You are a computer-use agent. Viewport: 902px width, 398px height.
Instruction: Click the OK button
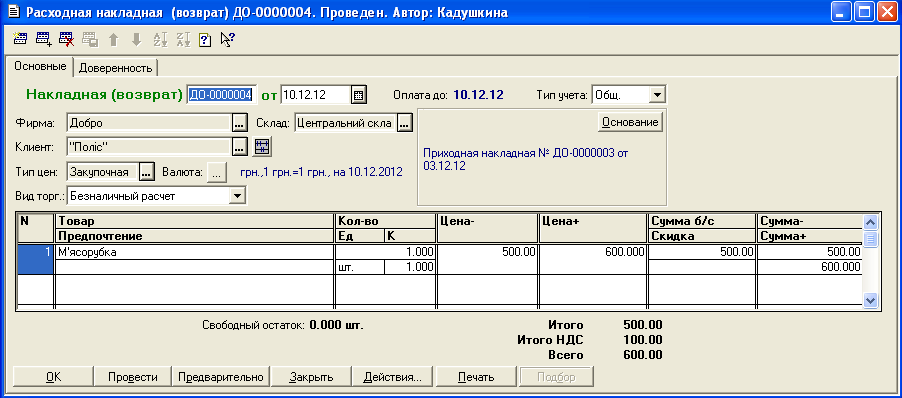pyautogui.click(x=53, y=377)
